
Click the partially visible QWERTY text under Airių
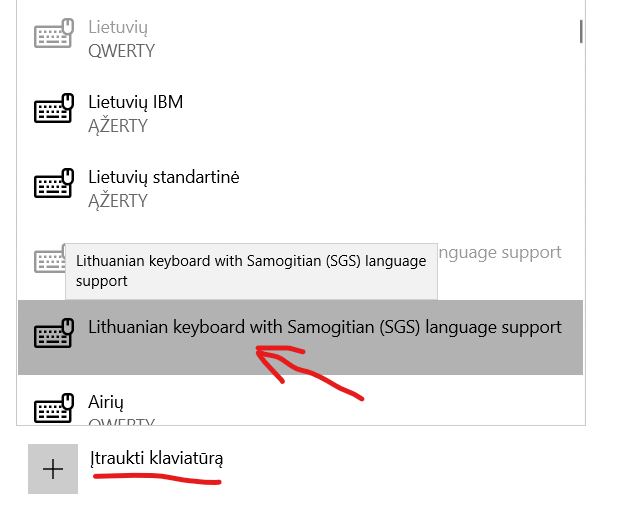pyautogui.click(x=121, y=424)
